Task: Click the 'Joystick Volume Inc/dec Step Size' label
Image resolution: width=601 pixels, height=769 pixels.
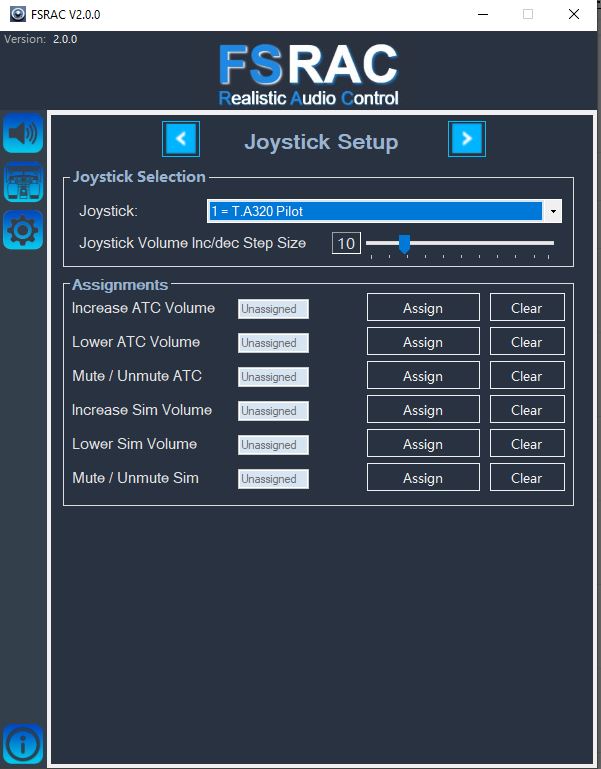Action: coord(193,243)
